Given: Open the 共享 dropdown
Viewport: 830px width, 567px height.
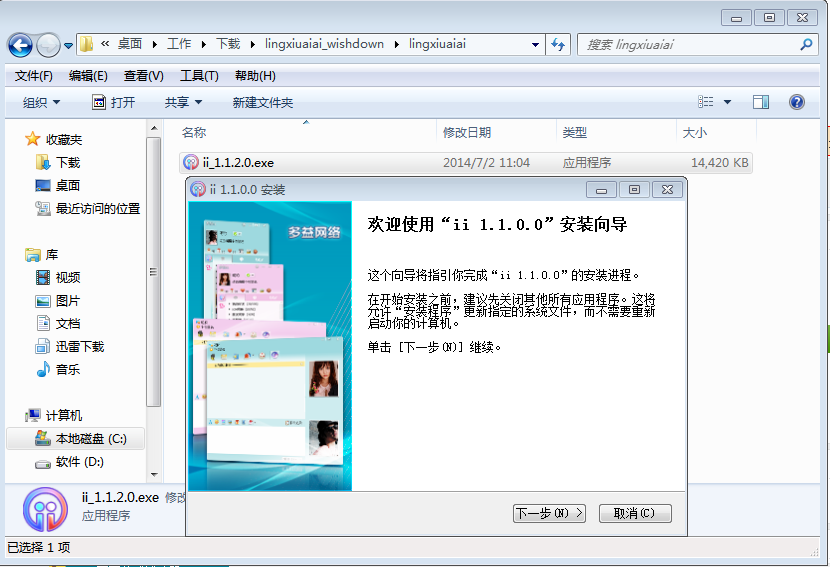Looking at the screenshot, I should coord(183,102).
